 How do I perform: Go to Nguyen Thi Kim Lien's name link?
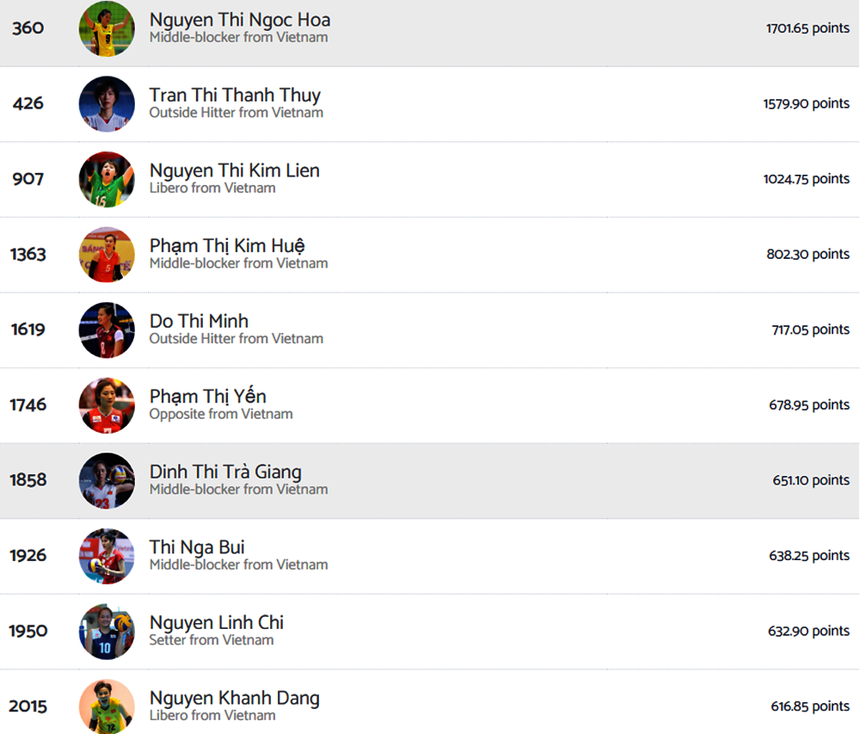click(x=234, y=171)
